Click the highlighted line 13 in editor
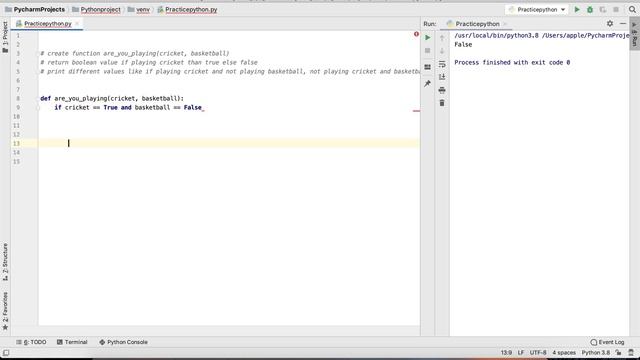Image resolution: width=640 pixels, height=360 pixels. 229,143
